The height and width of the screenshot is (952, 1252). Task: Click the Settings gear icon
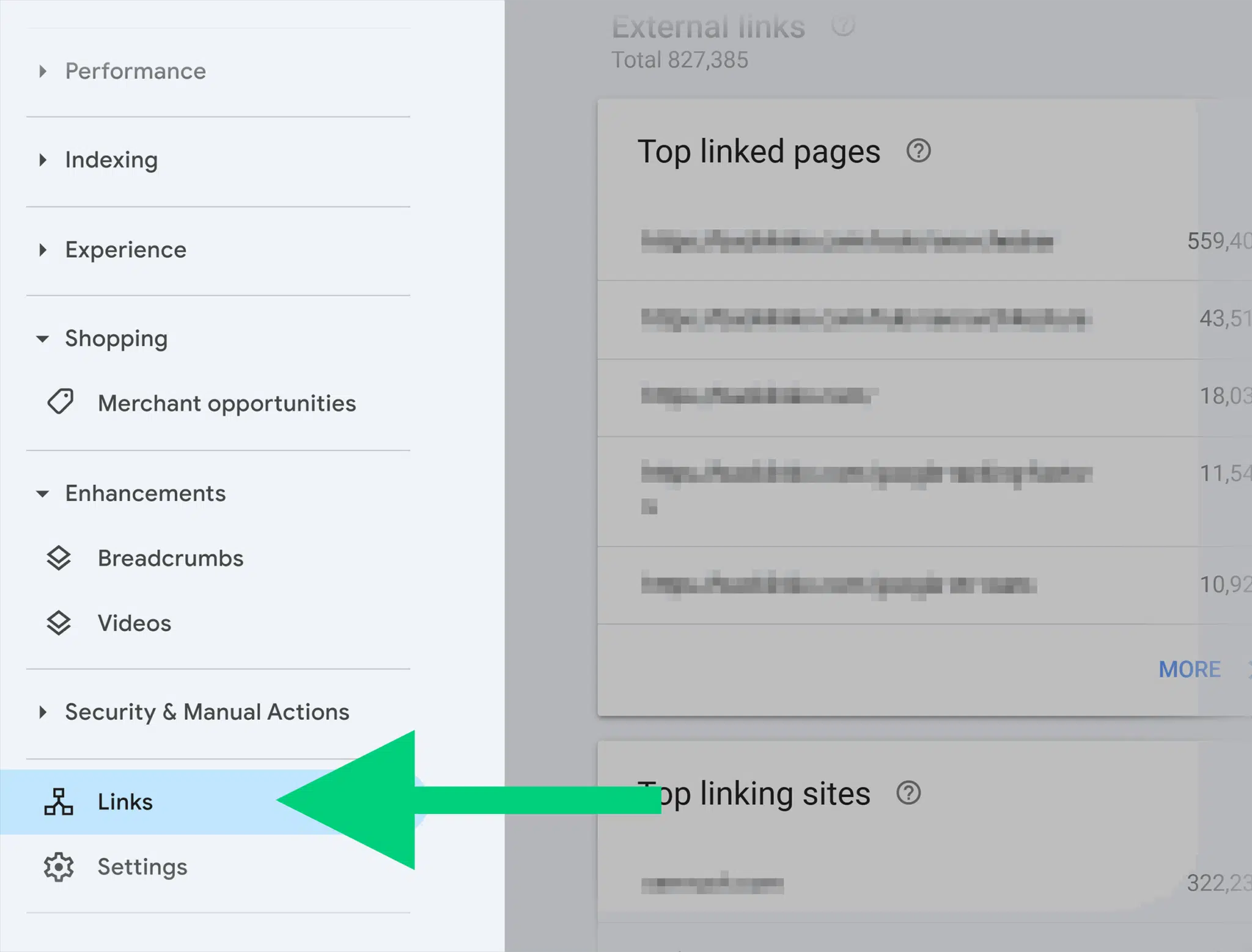click(59, 866)
